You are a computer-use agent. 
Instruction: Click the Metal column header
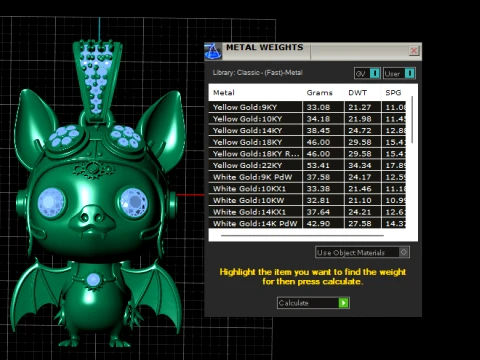[224, 93]
